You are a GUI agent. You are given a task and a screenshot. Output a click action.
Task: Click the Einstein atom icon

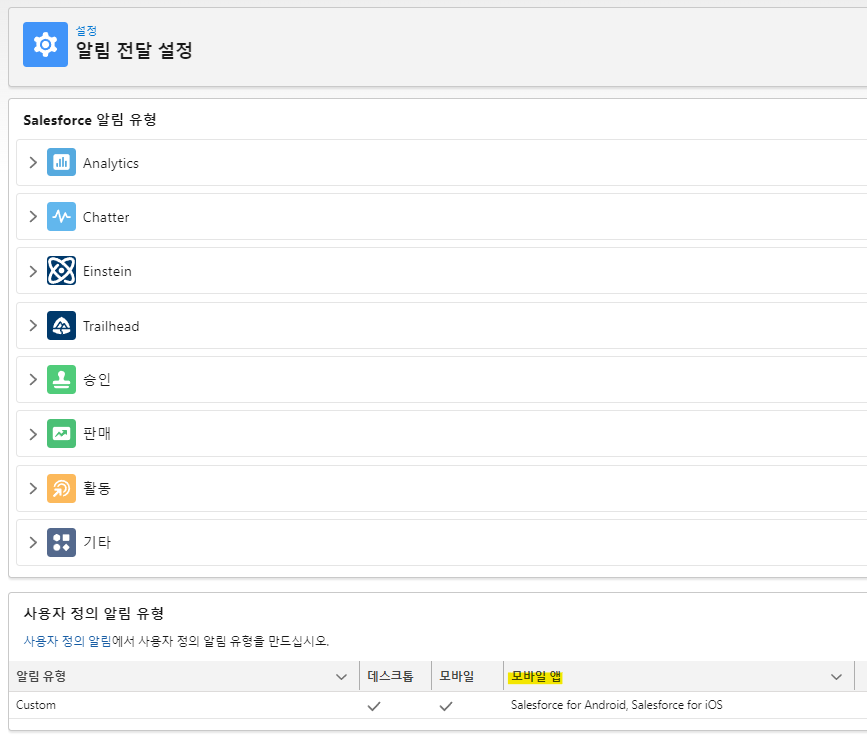point(61,270)
